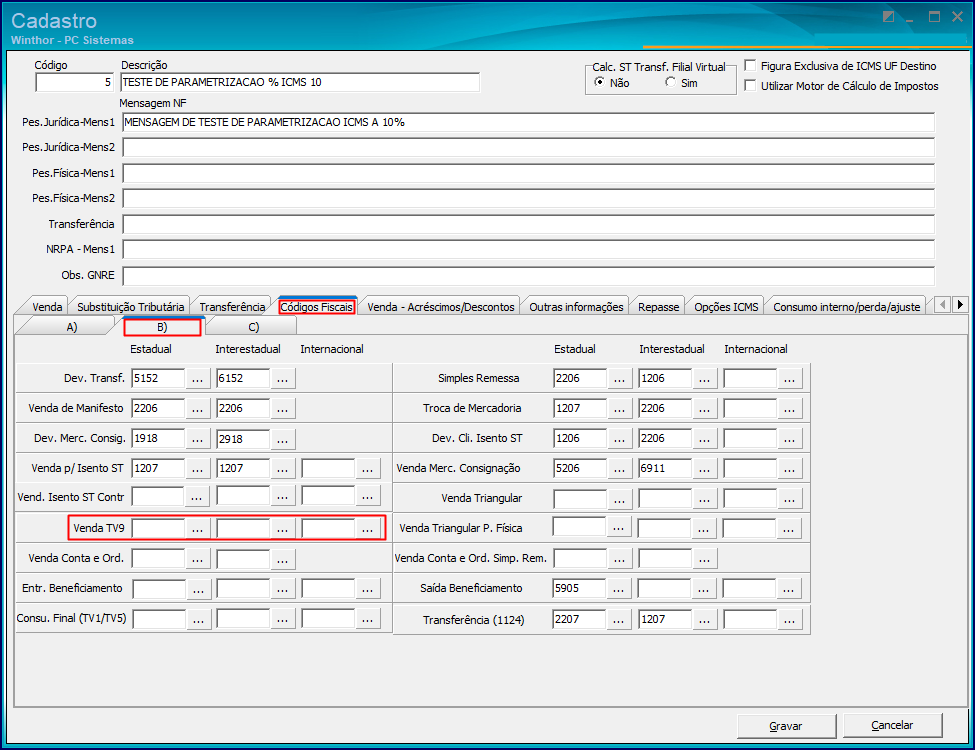The height and width of the screenshot is (750, 975).
Task: Open lookup for Transferência (1124) Interestadual
Action: [x=705, y=619]
